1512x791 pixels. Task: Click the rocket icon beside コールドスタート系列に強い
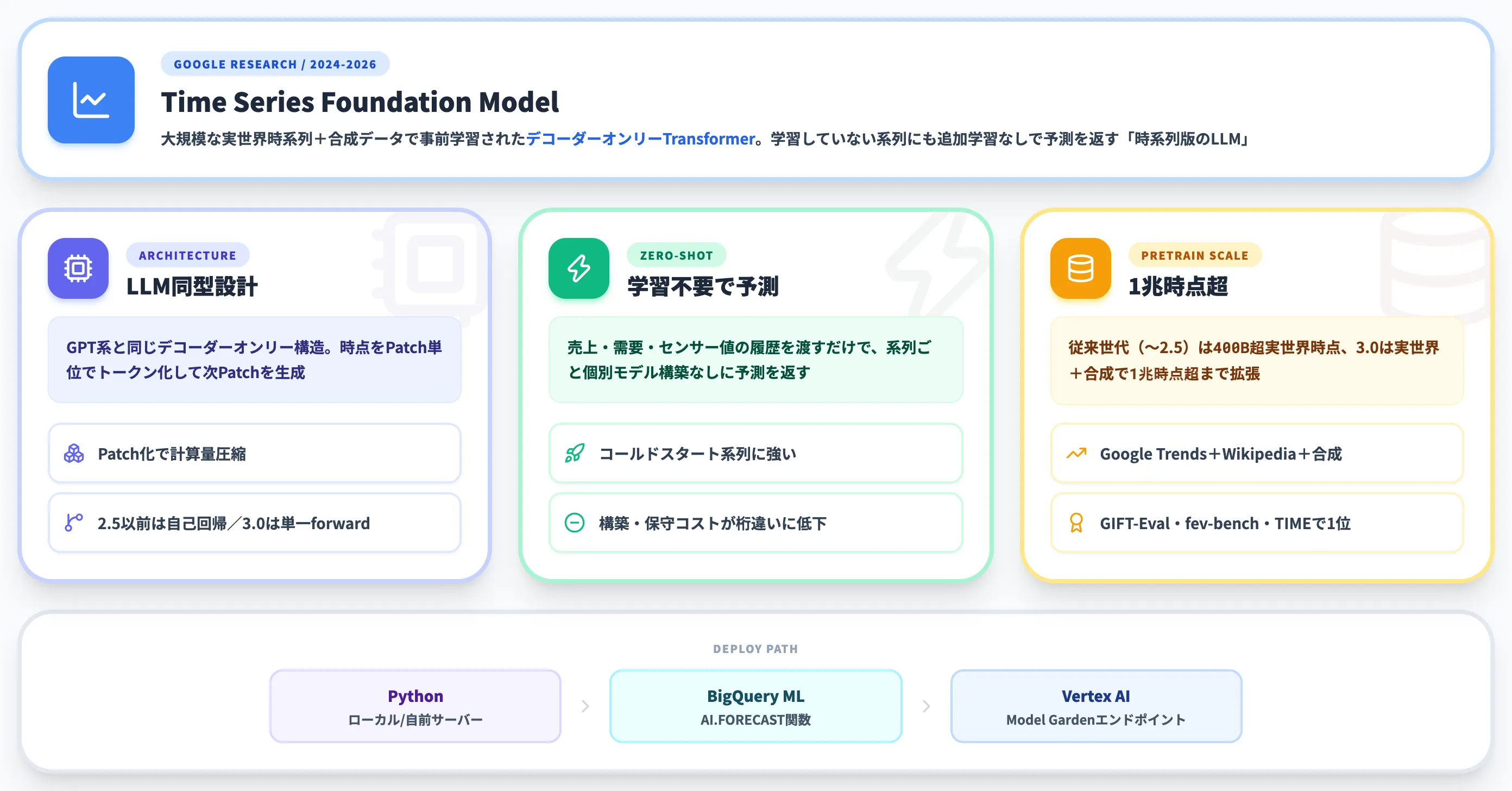pos(575,453)
